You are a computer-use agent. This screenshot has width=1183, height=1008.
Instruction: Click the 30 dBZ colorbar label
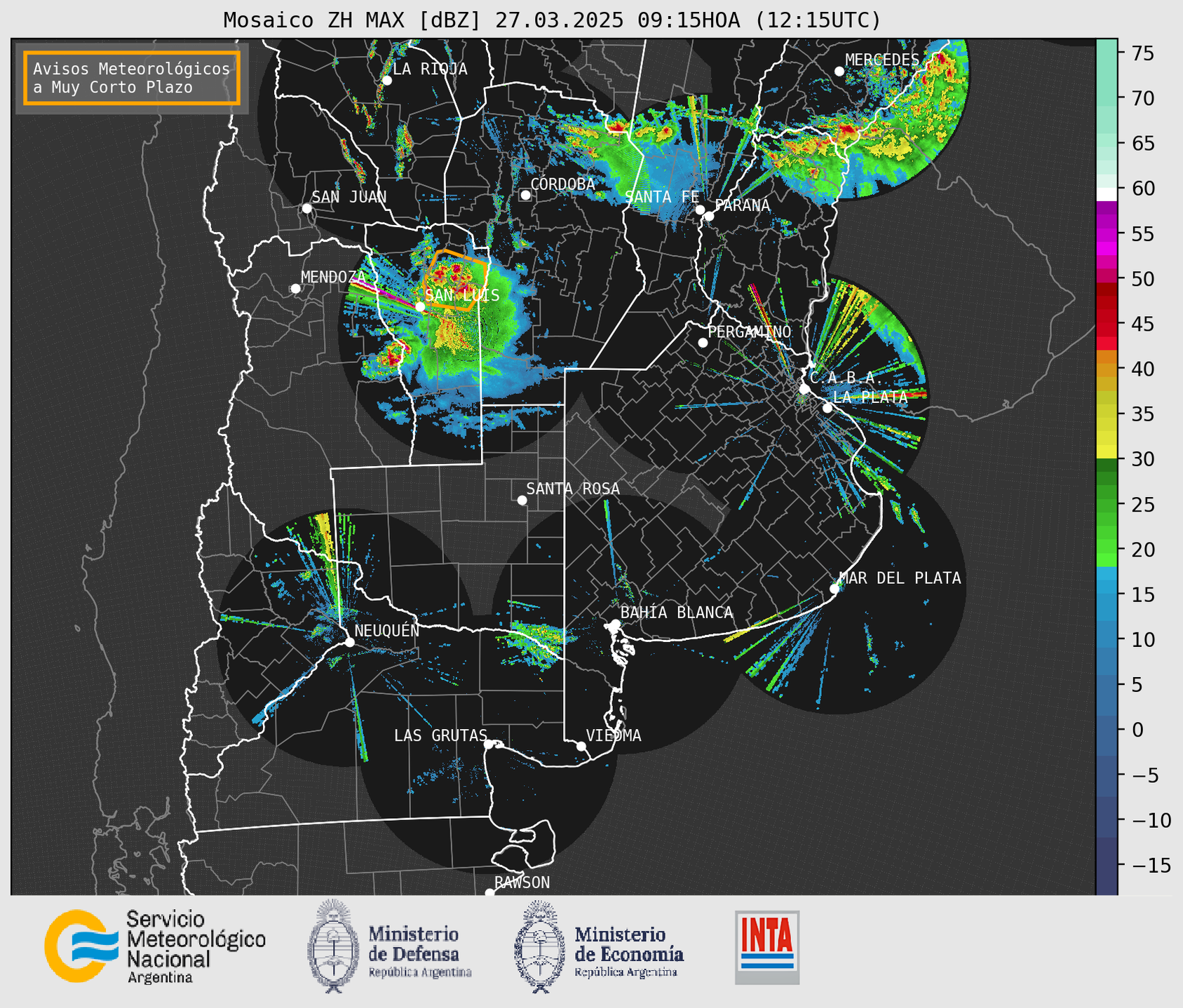tap(1143, 459)
